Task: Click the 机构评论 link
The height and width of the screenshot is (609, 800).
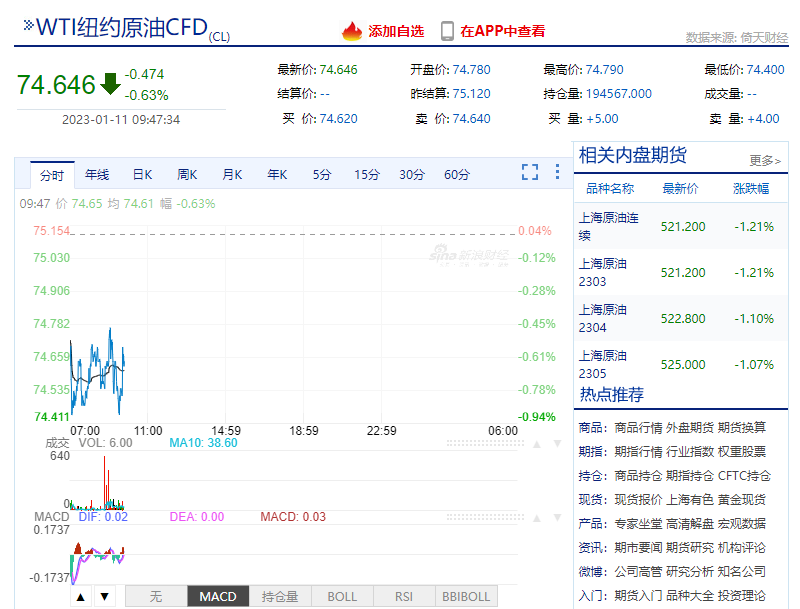Action: pyautogui.click(x=742, y=548)
